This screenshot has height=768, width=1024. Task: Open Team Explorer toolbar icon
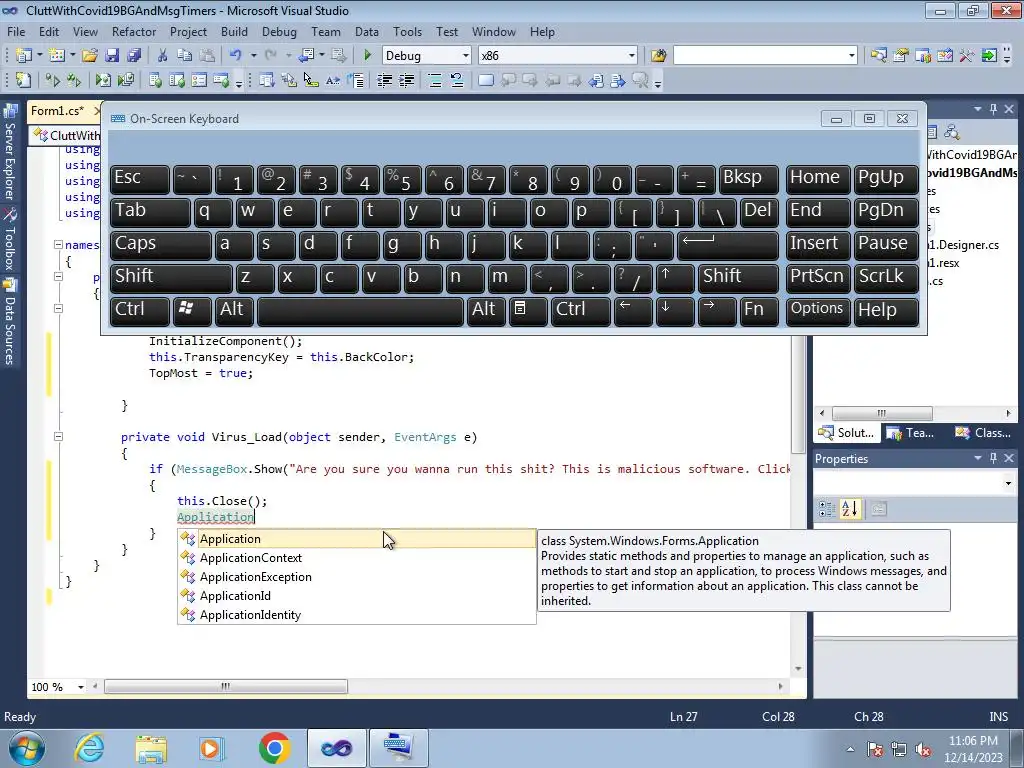[923, 56]
